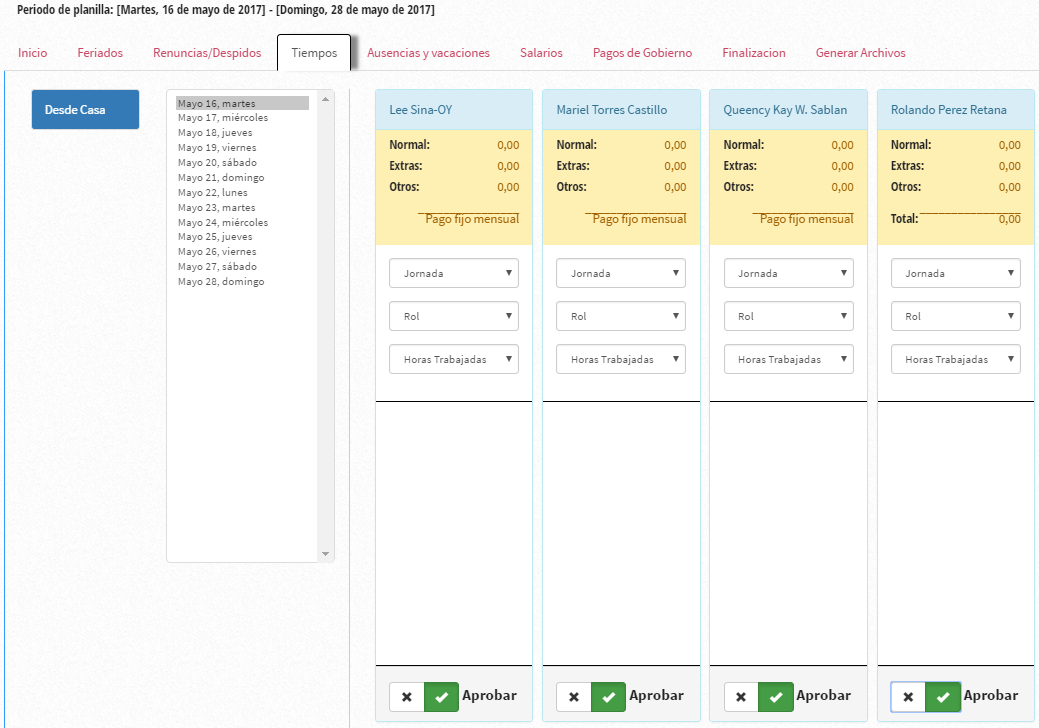
Task: Click Pago fijo mensual under Queency Kay W. Sablan
Action: [x=806, y=219]
